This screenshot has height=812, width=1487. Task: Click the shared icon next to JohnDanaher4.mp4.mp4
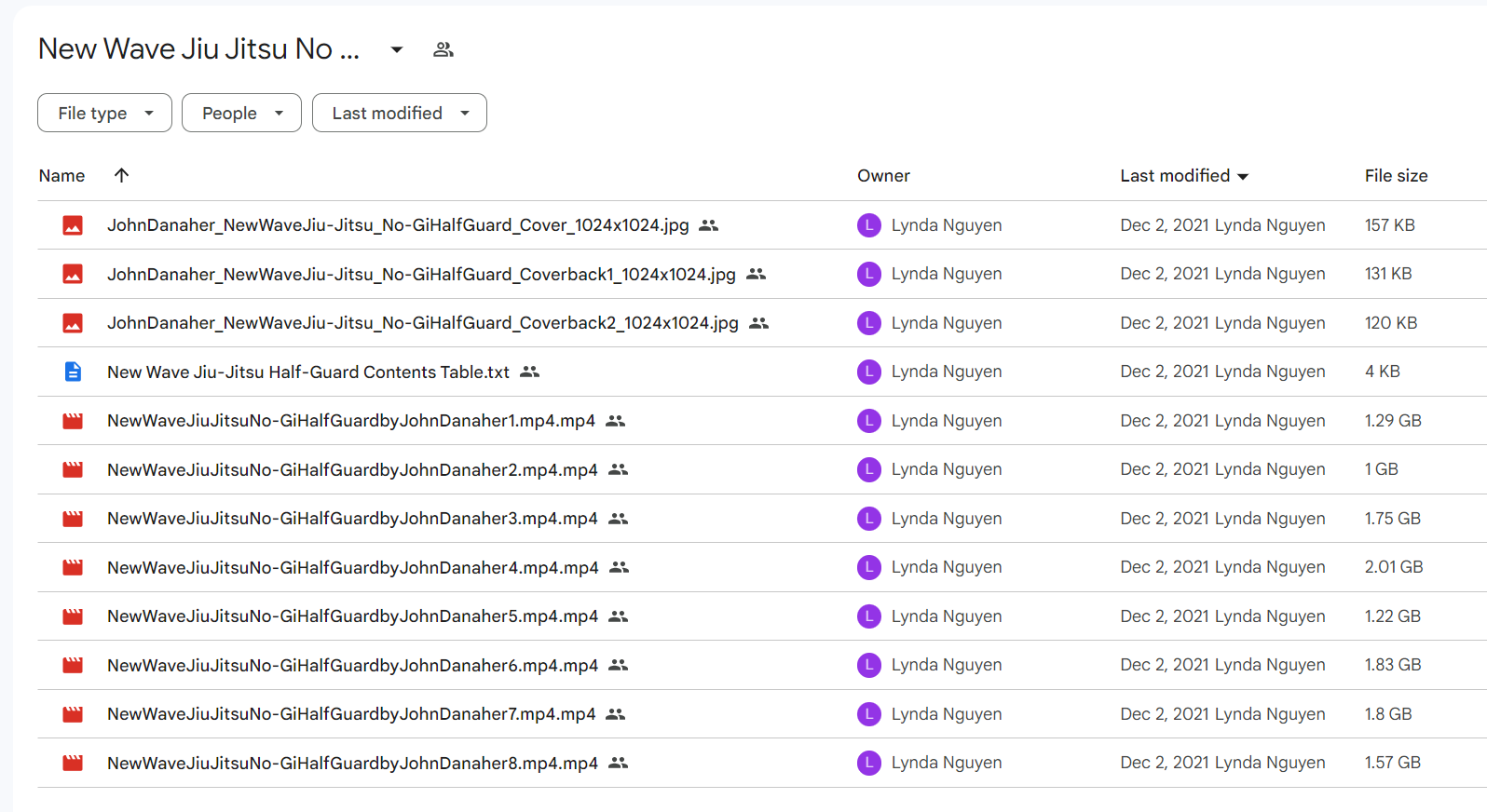click(x=619, y=567)
